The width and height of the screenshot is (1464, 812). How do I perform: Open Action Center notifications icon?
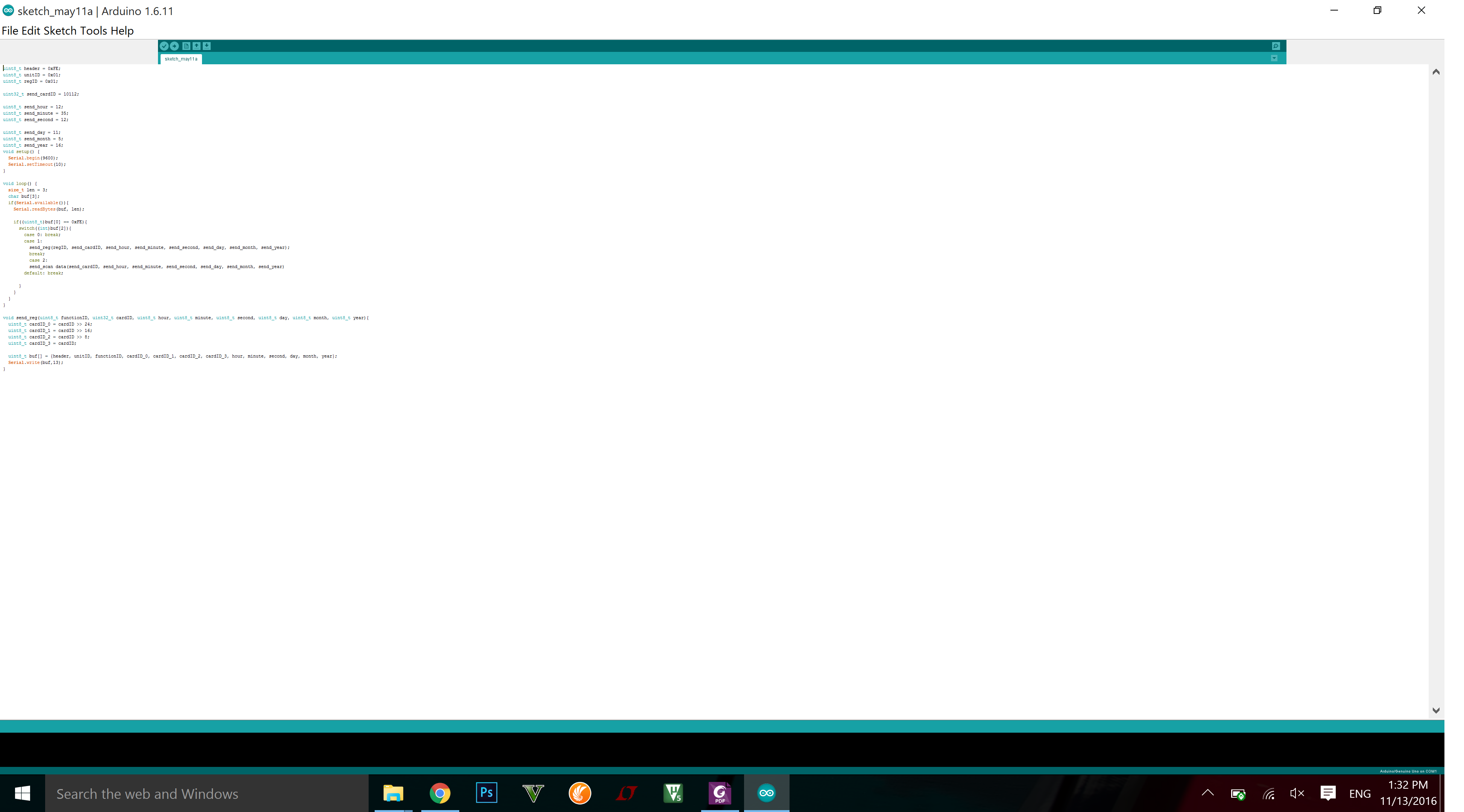tap(1328, 793)
